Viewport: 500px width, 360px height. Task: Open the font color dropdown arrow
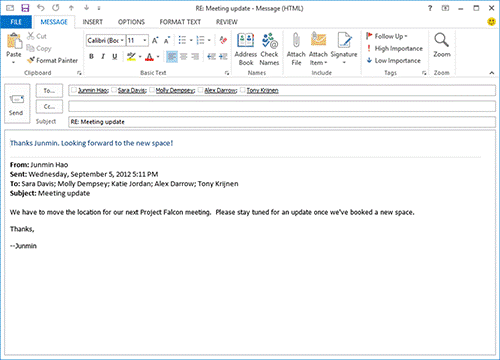[158, 57]
